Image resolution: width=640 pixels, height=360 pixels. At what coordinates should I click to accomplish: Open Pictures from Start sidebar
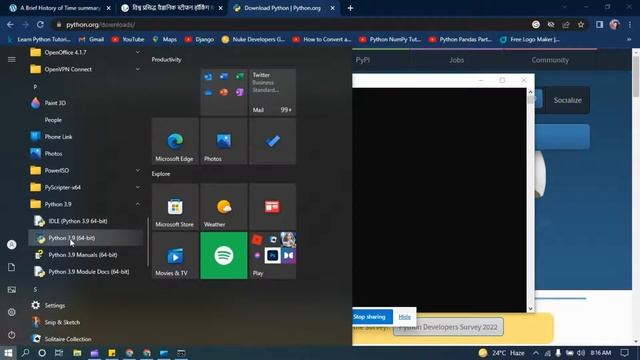coord(12,289)
